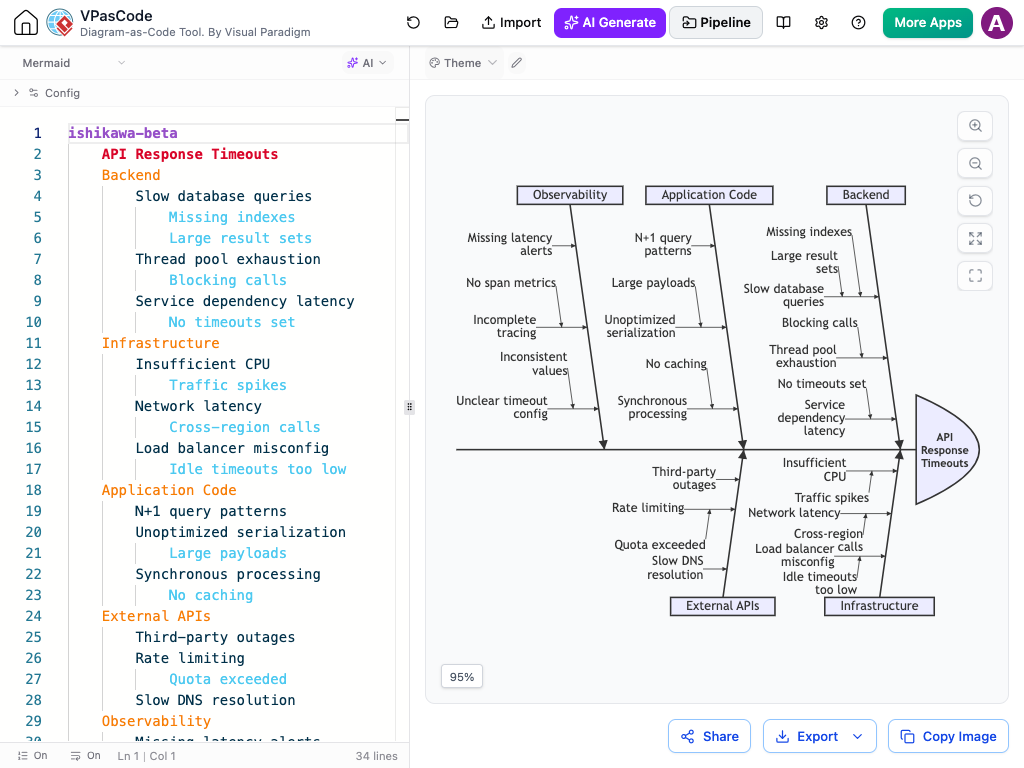Select the Observability box in diagram
The image size is (1024, 768).
tap(569, 195)
